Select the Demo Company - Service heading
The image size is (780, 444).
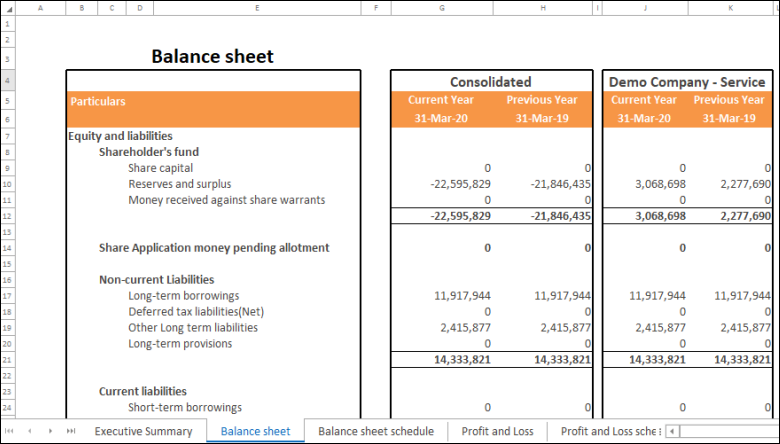[x=689, y=81]
